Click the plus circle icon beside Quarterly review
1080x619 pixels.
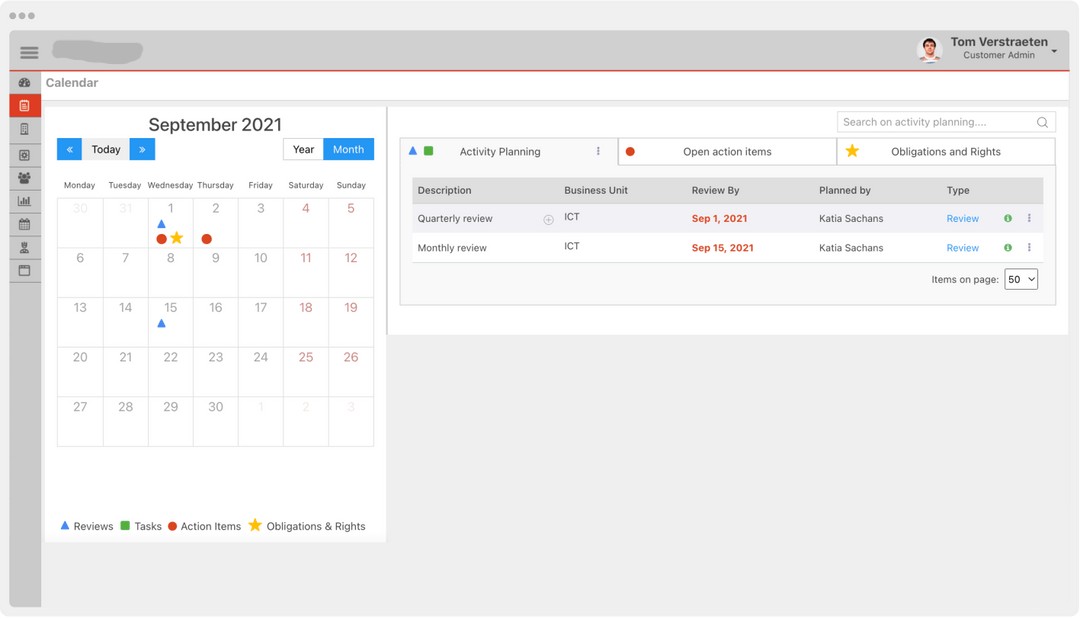pos(548,220)
